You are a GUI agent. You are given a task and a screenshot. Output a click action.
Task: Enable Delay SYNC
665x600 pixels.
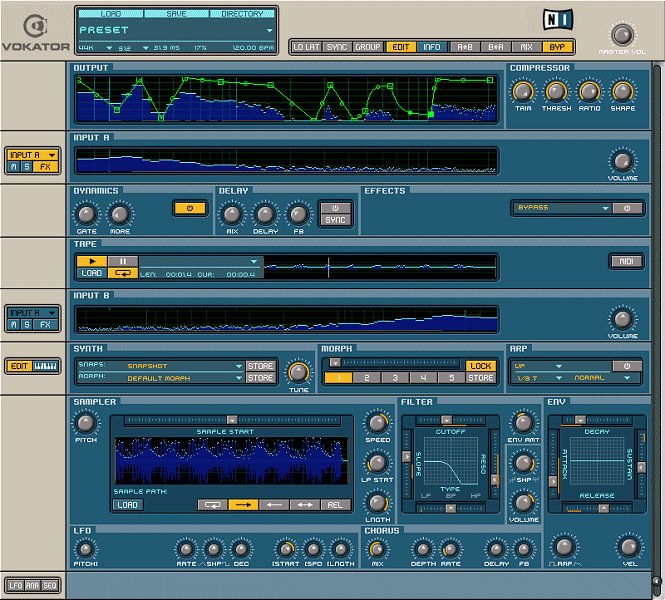(335, 220)
